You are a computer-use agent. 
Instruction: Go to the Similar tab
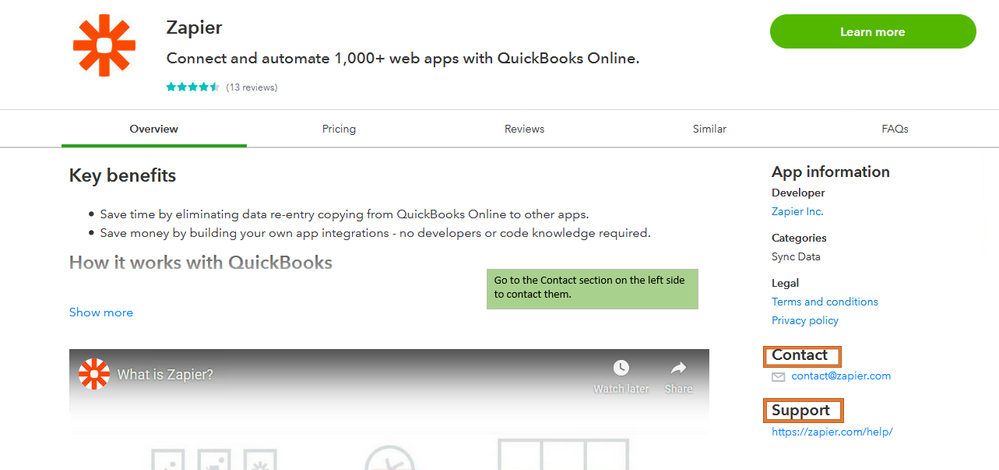click(x=709, y=129)
